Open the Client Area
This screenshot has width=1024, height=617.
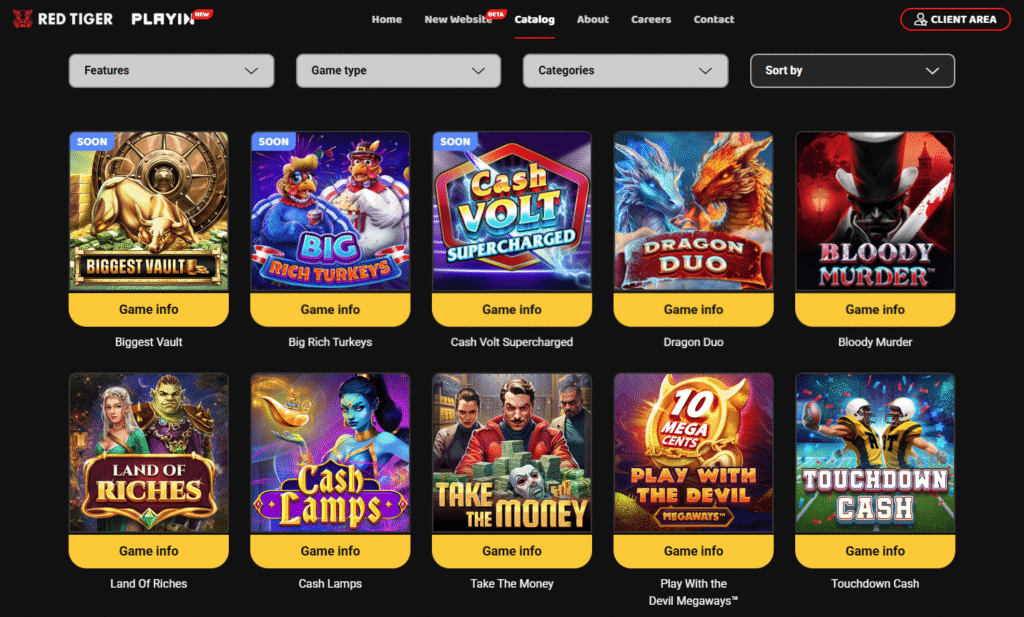(955, 20)
